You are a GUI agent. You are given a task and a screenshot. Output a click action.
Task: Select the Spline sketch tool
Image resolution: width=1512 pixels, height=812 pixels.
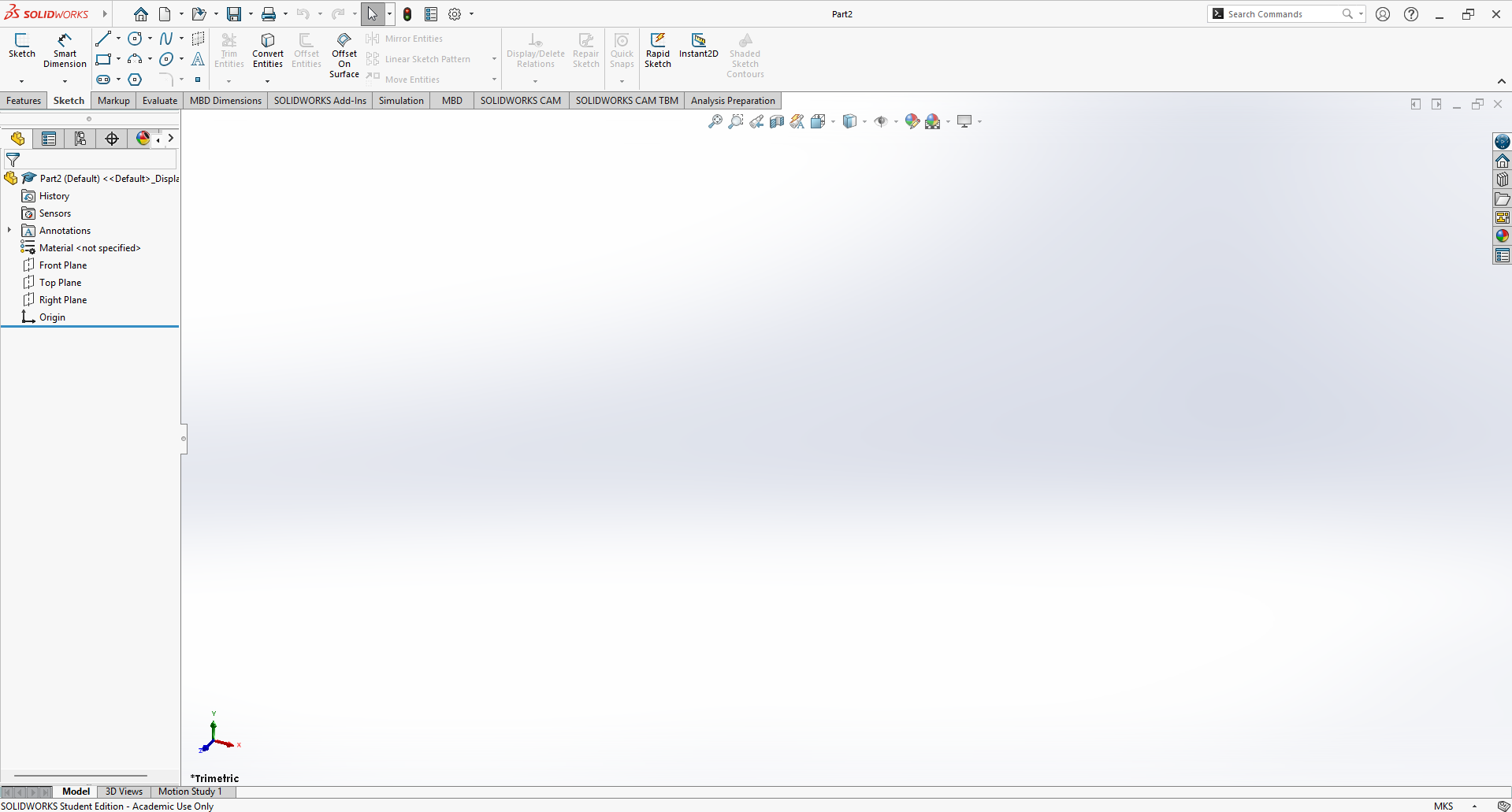pyautogui.click(x=166, y=39)
